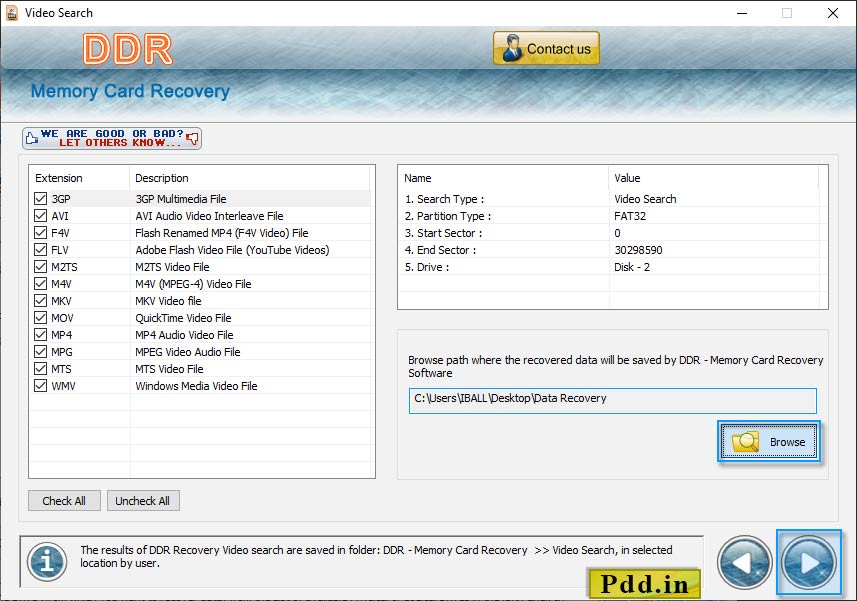Select 'Windows Media Video File' description
The width and height of the screenshot is (857, 601).
point(196,386)
